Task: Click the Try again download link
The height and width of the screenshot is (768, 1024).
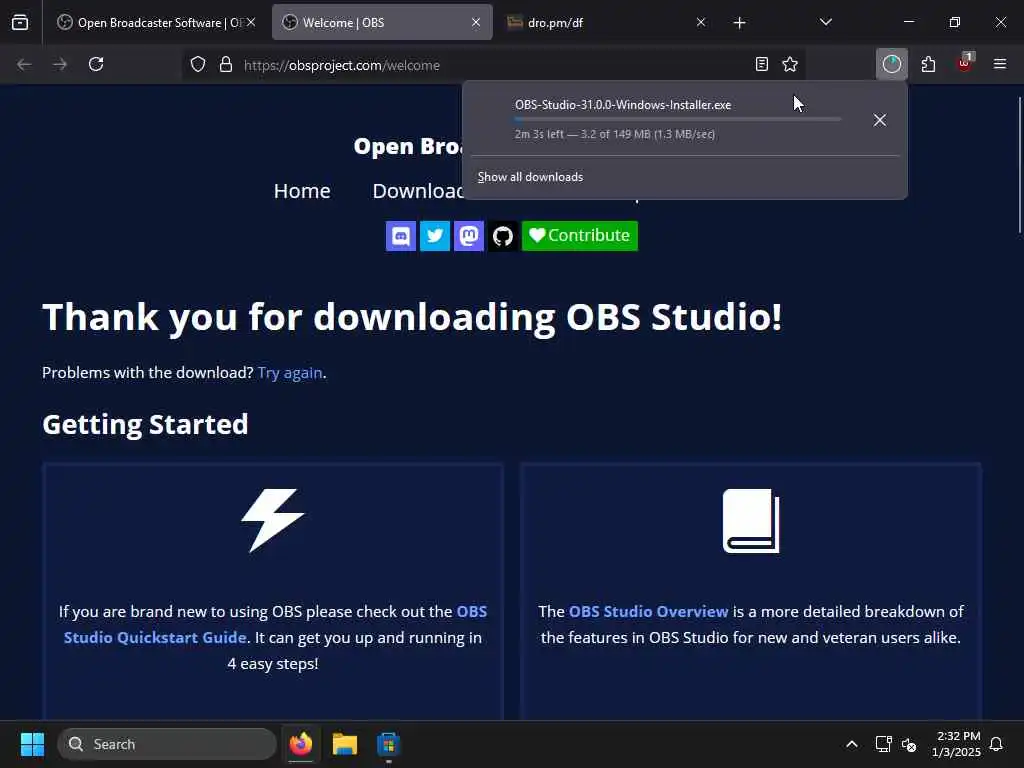Action: coord(290,373)
